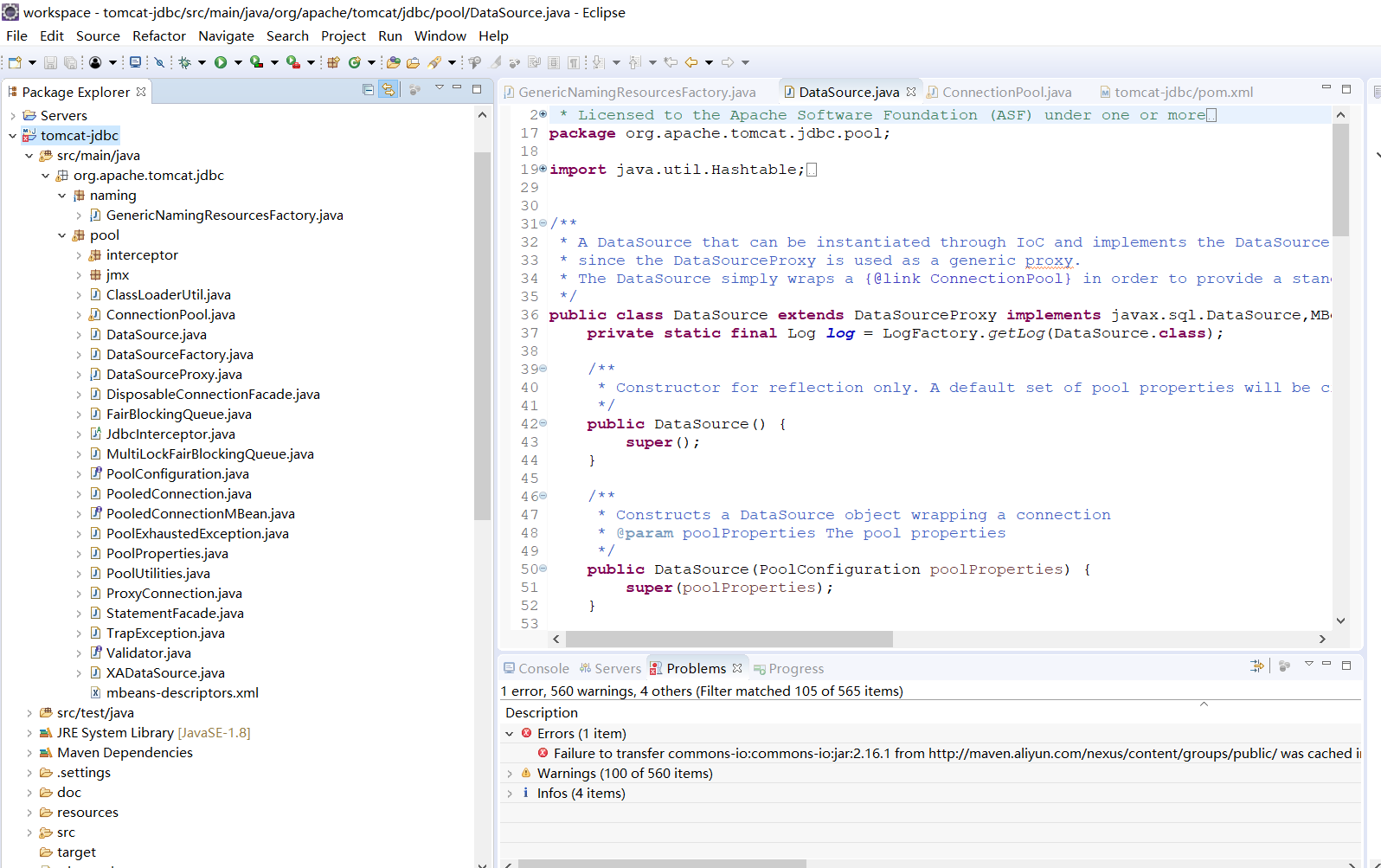Click the Save icon in toolbar

[50, 62]
